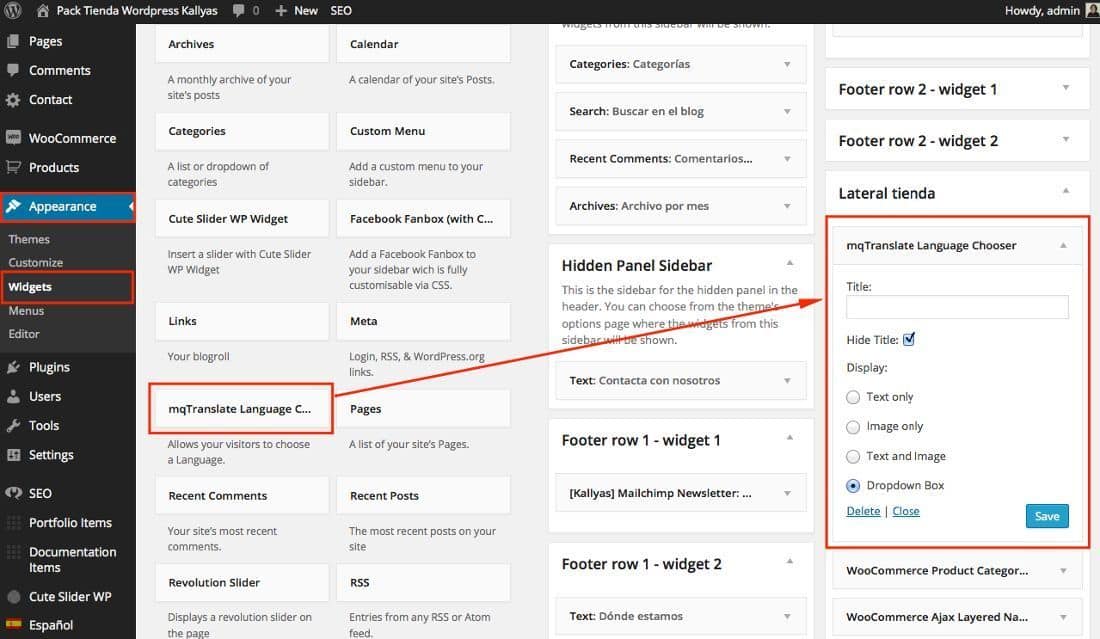Click the Plugins plug icon in sidebar
The image size is (1100, 639).
click(x=13, y=367)
